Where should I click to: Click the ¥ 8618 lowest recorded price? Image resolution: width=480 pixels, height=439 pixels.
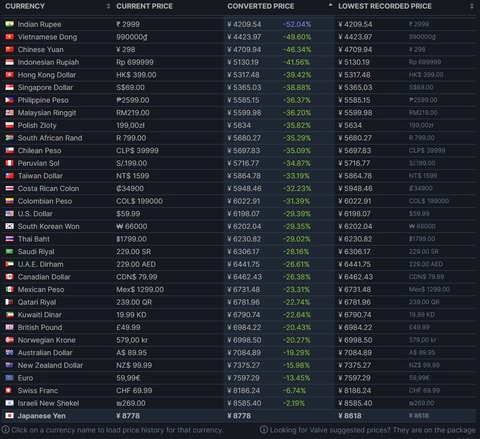coord(350,416)
